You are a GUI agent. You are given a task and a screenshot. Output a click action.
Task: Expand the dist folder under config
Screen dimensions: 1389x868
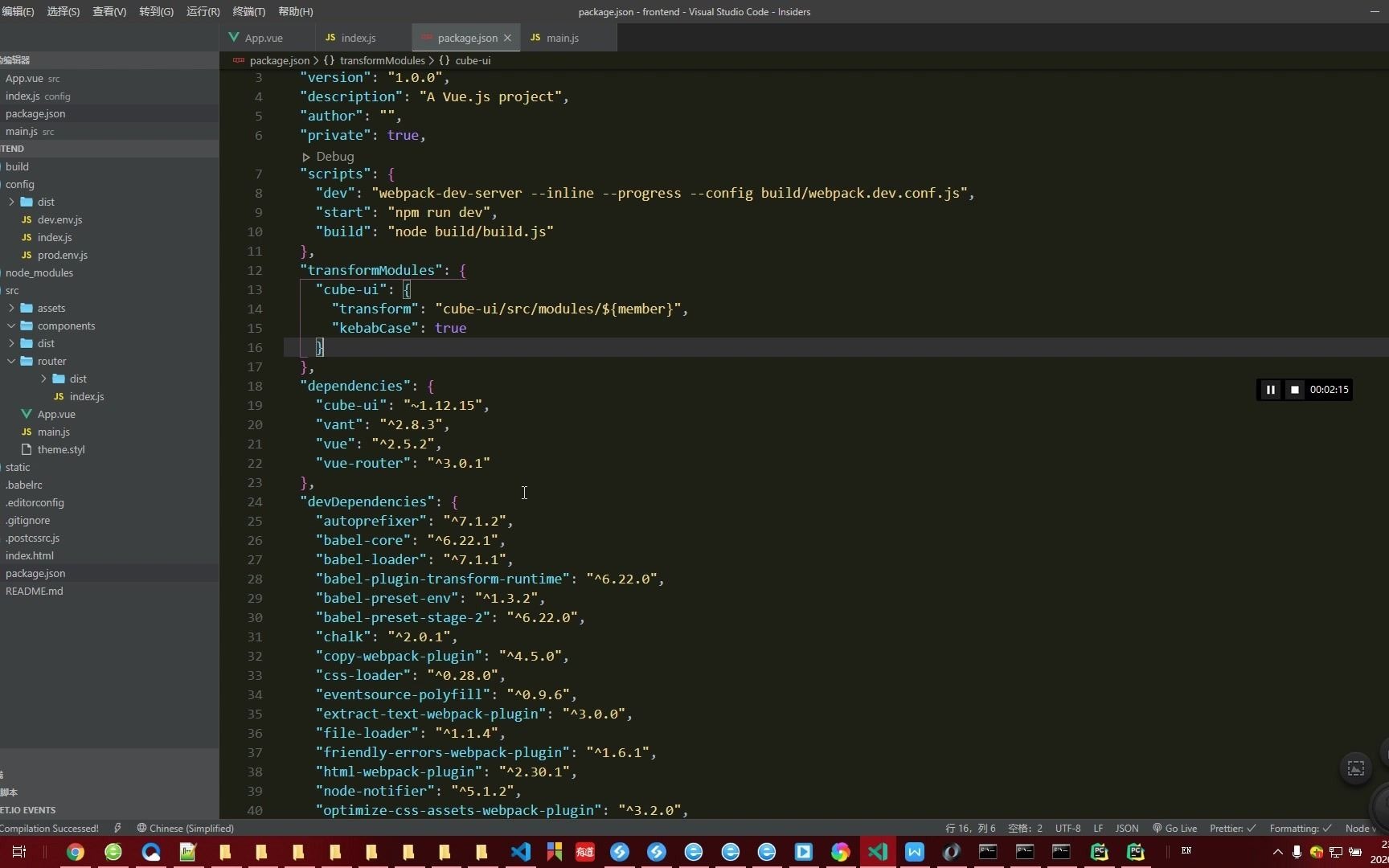tap(11, 202)
